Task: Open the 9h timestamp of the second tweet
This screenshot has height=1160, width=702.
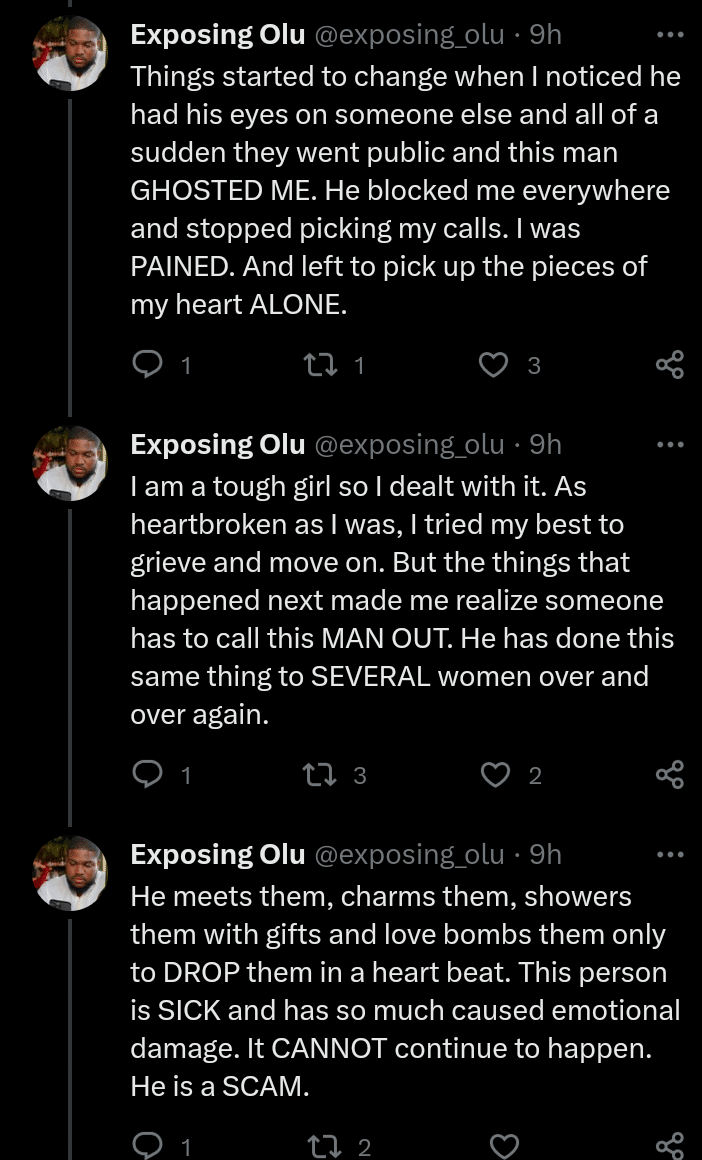Action: (545, 444)
